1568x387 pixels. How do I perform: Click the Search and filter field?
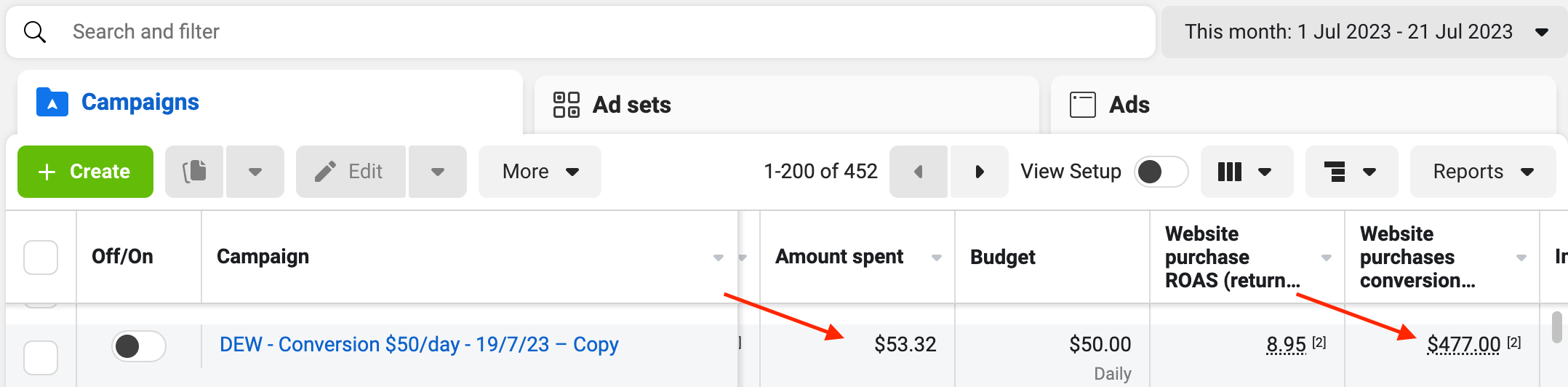click(580, 32)
